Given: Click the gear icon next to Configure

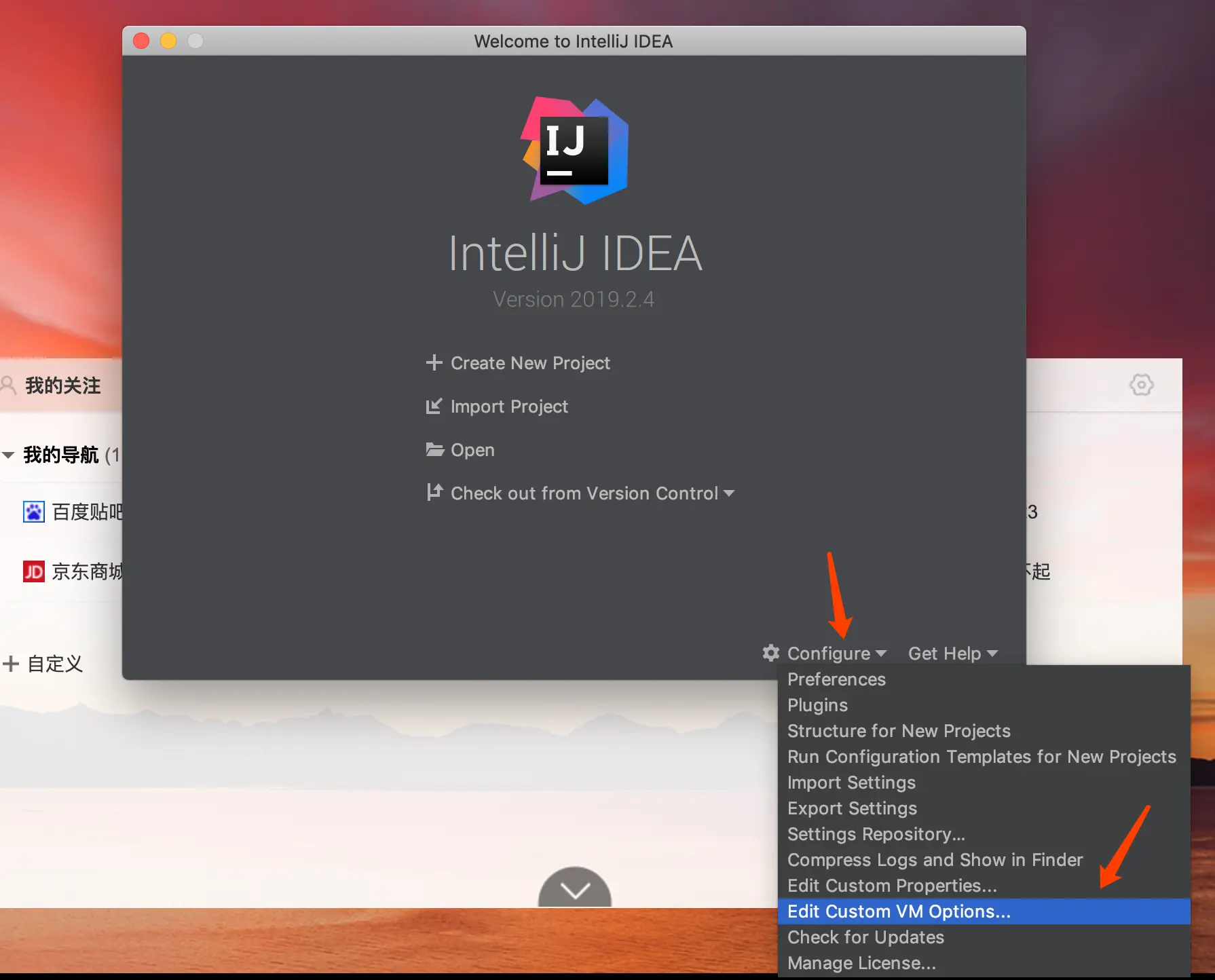Looking at the screenshot, I should point(771,653).
